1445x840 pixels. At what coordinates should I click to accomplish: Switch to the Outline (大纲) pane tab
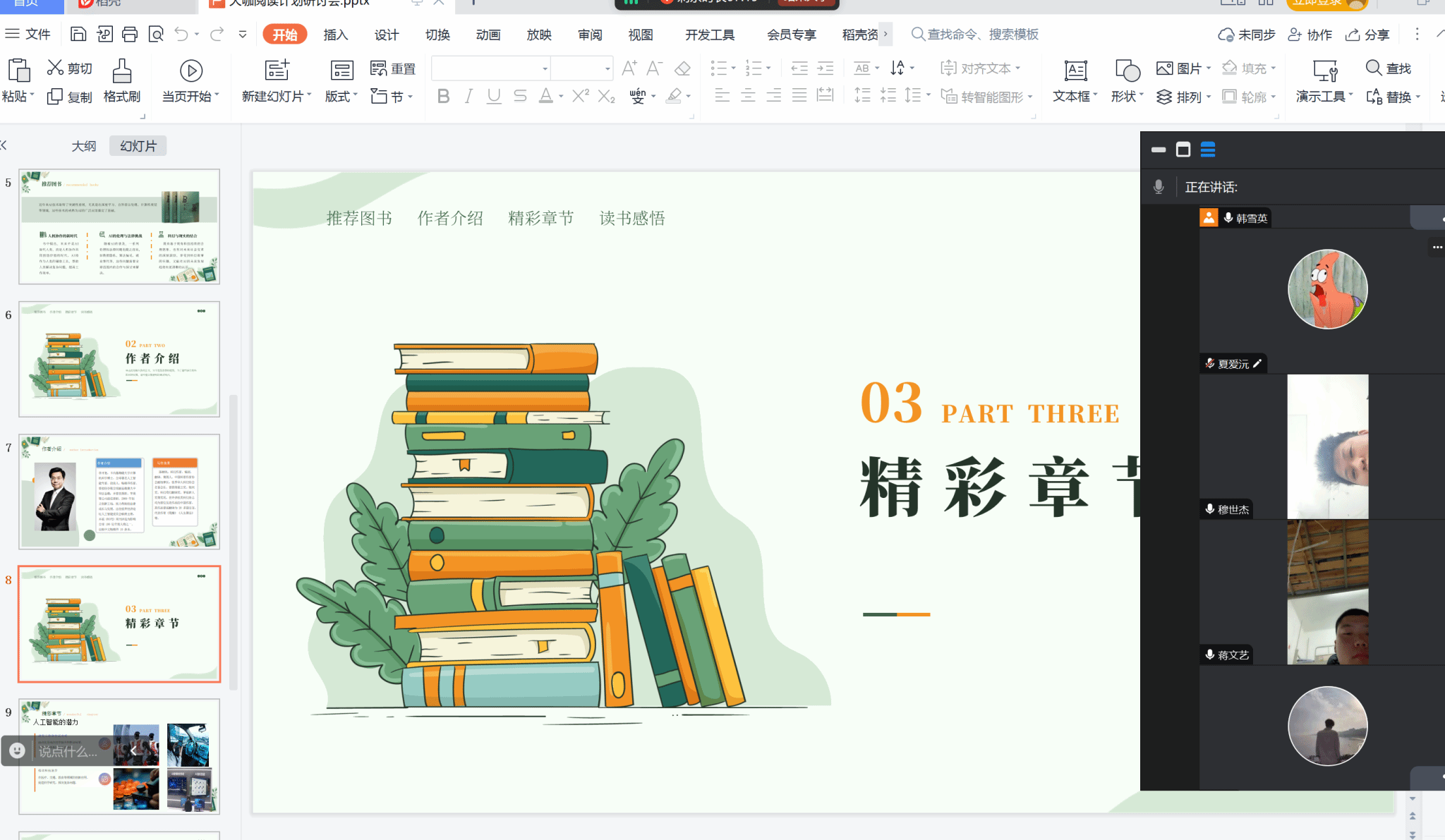click(x=83, y=146)
